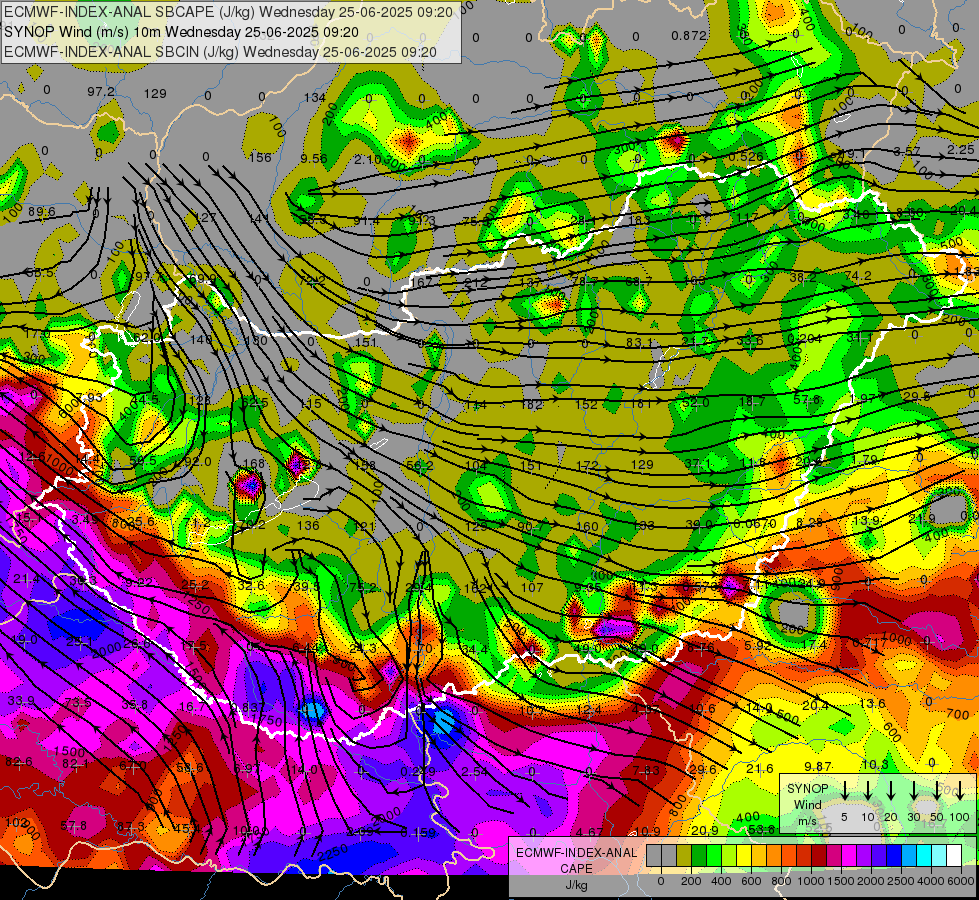979x900 pixels.
Task: Click the 21.6 value on the map
Action: point(760,769)
